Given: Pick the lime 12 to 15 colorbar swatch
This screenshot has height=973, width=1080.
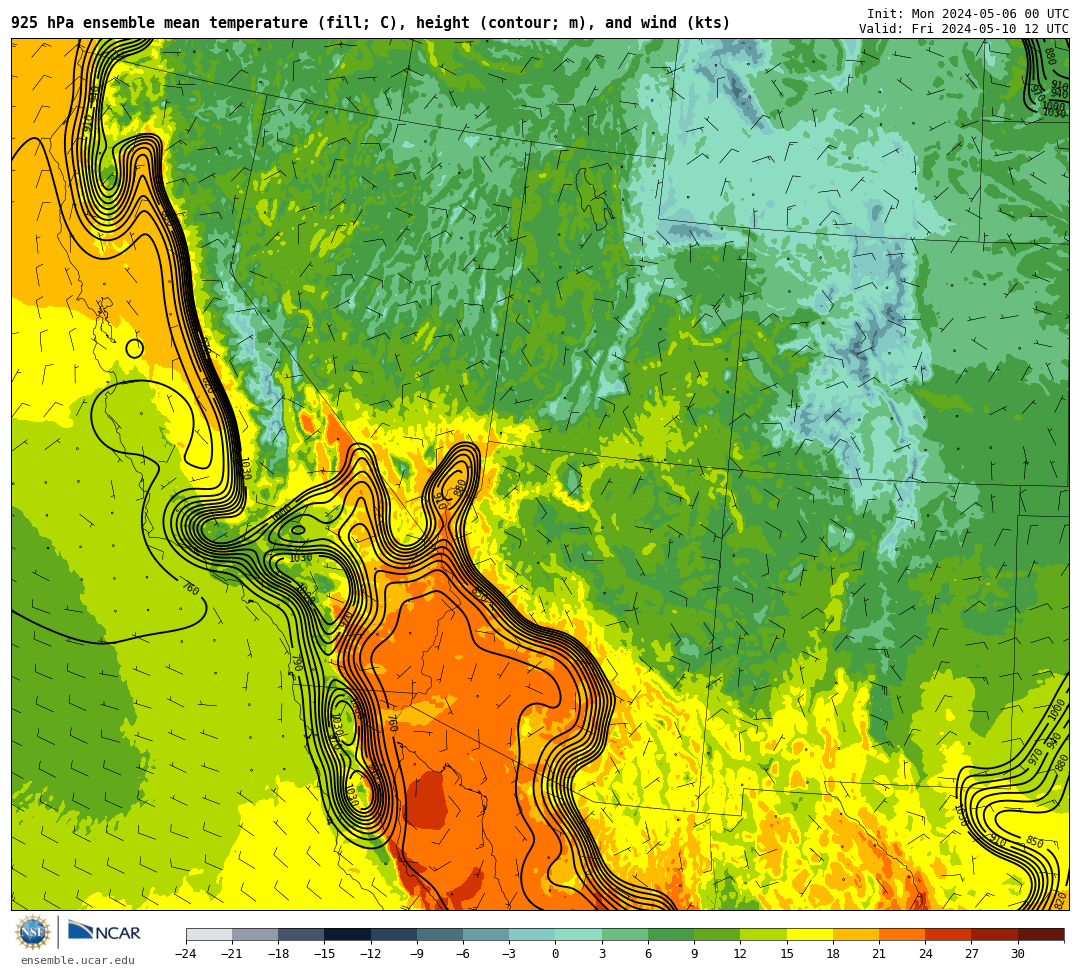Looking at the screenshot, I should (x=763, y=934).
